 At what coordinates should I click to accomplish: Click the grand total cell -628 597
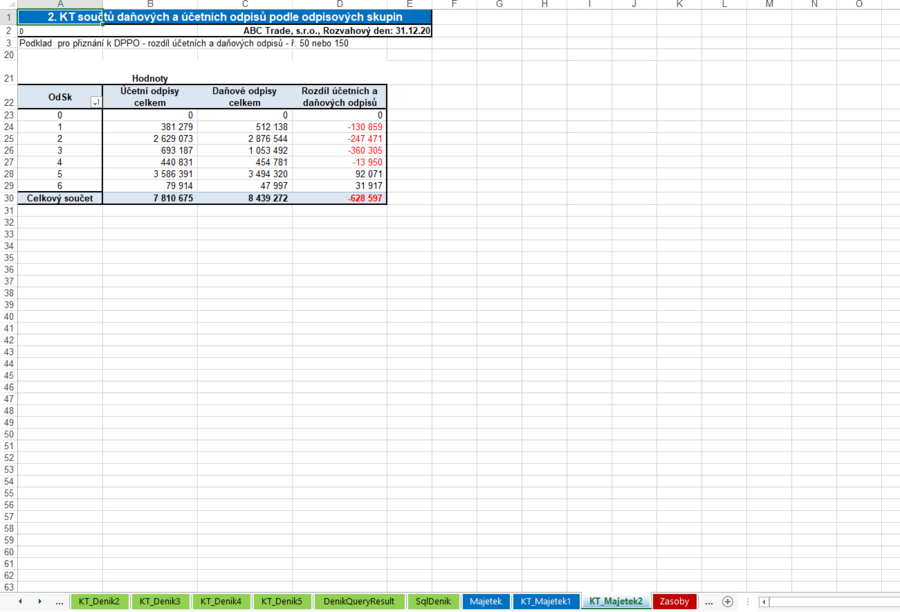pyautogui.click(x=340, y=199)
